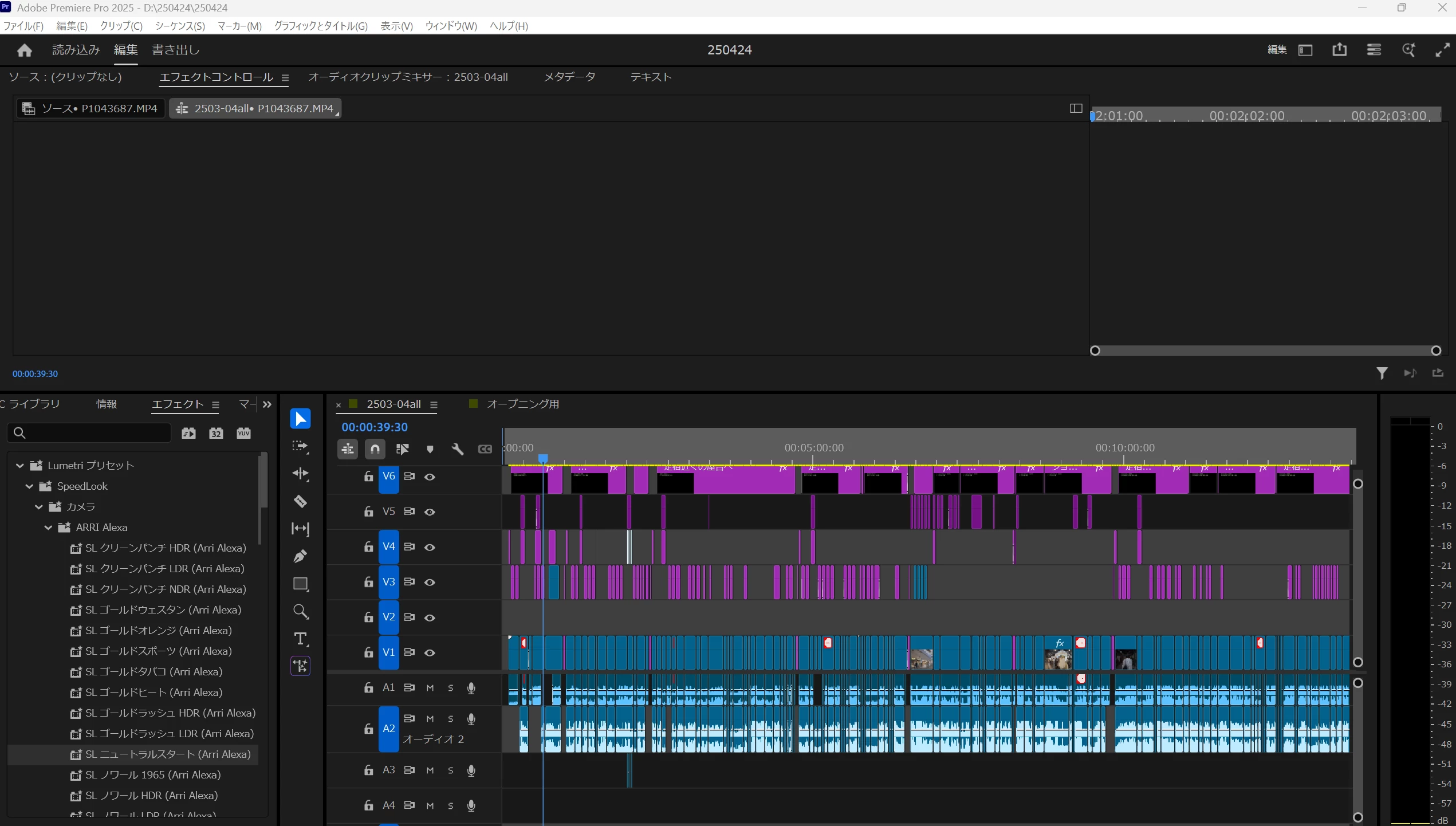Open the エフェクトコントロール panel menu

click(285, 78)
